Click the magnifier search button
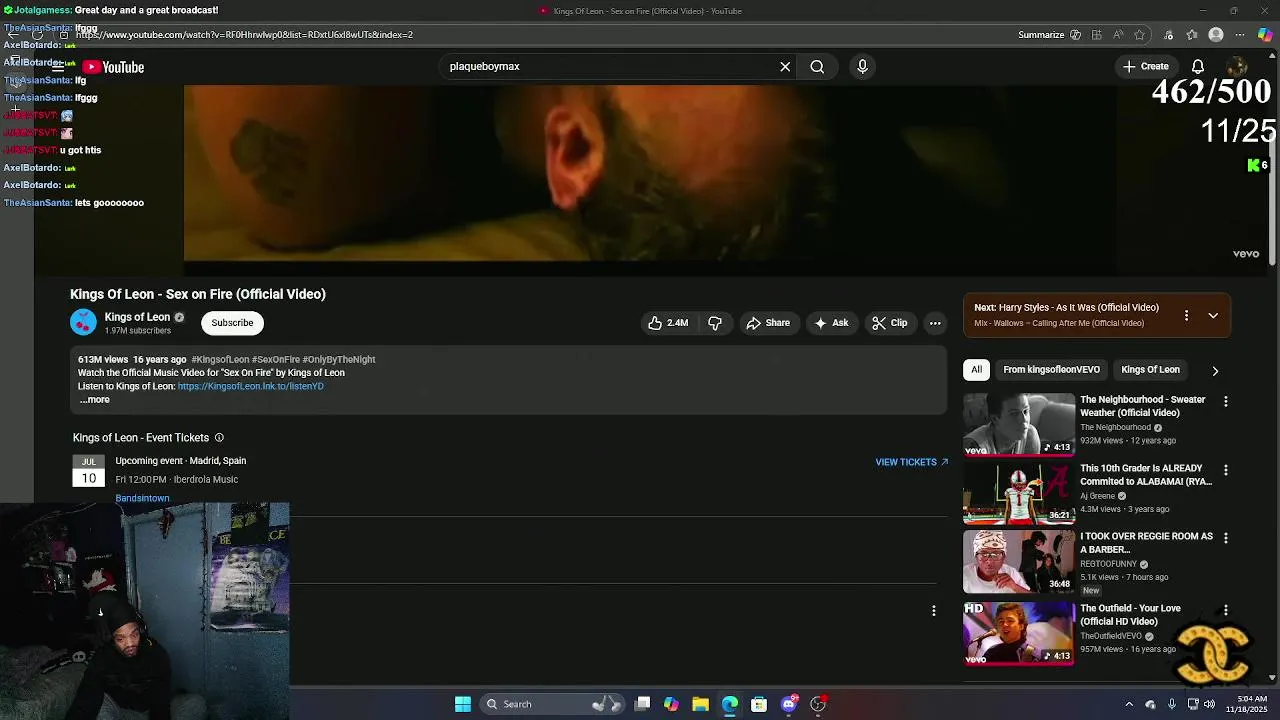The image size is (1280, 720). [x=817, y=67]
